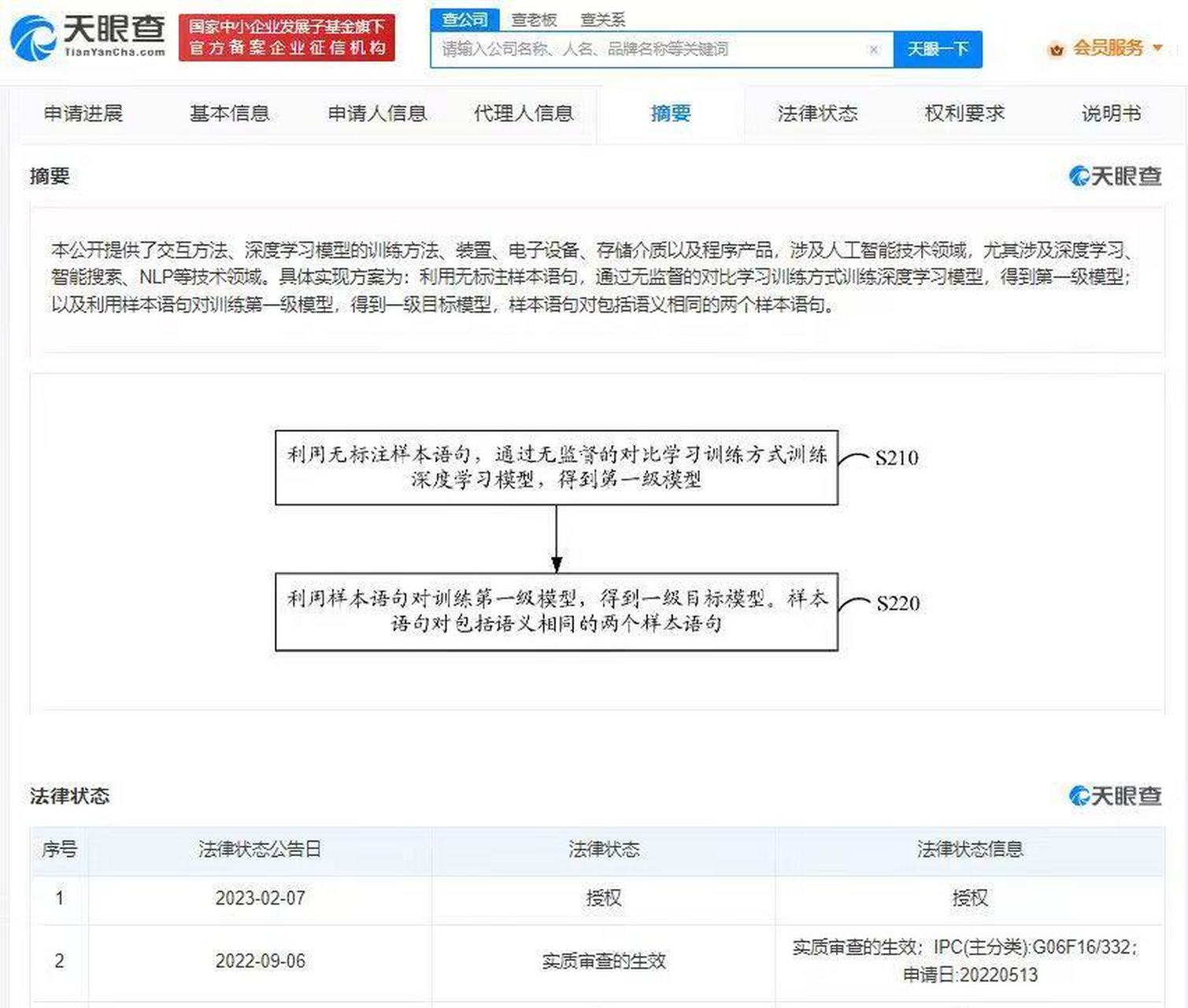The image size is (1188, 1008).
Task: Click the 序号 column header
Action: 60,849
